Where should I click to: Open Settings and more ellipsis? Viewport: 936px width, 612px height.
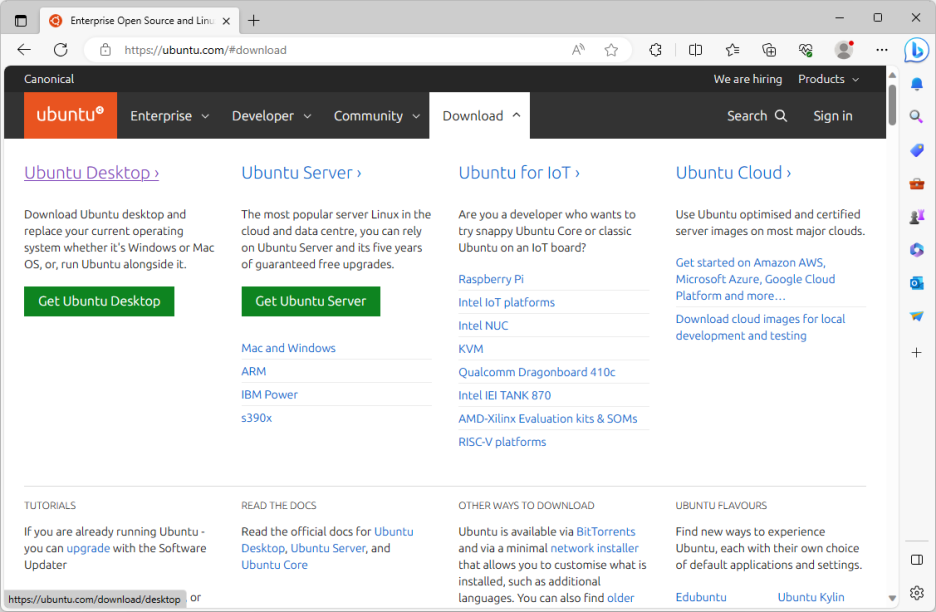pos(882,50)
